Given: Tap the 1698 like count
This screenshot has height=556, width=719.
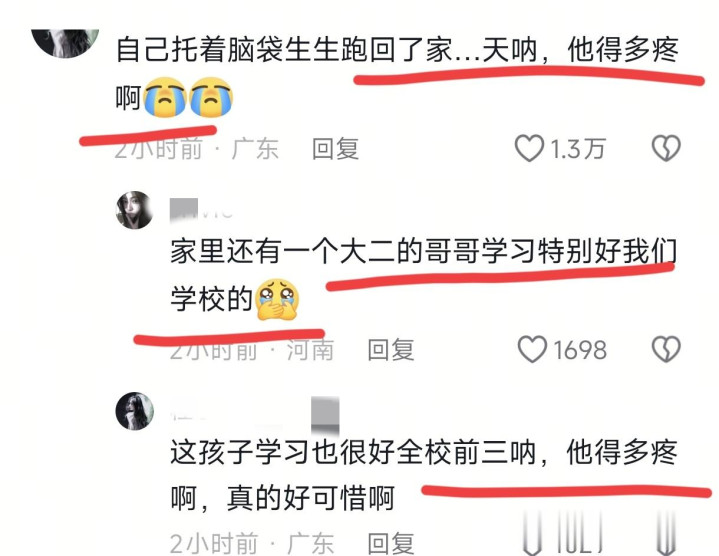Looking at the screenshot, I should pos(580,350).
